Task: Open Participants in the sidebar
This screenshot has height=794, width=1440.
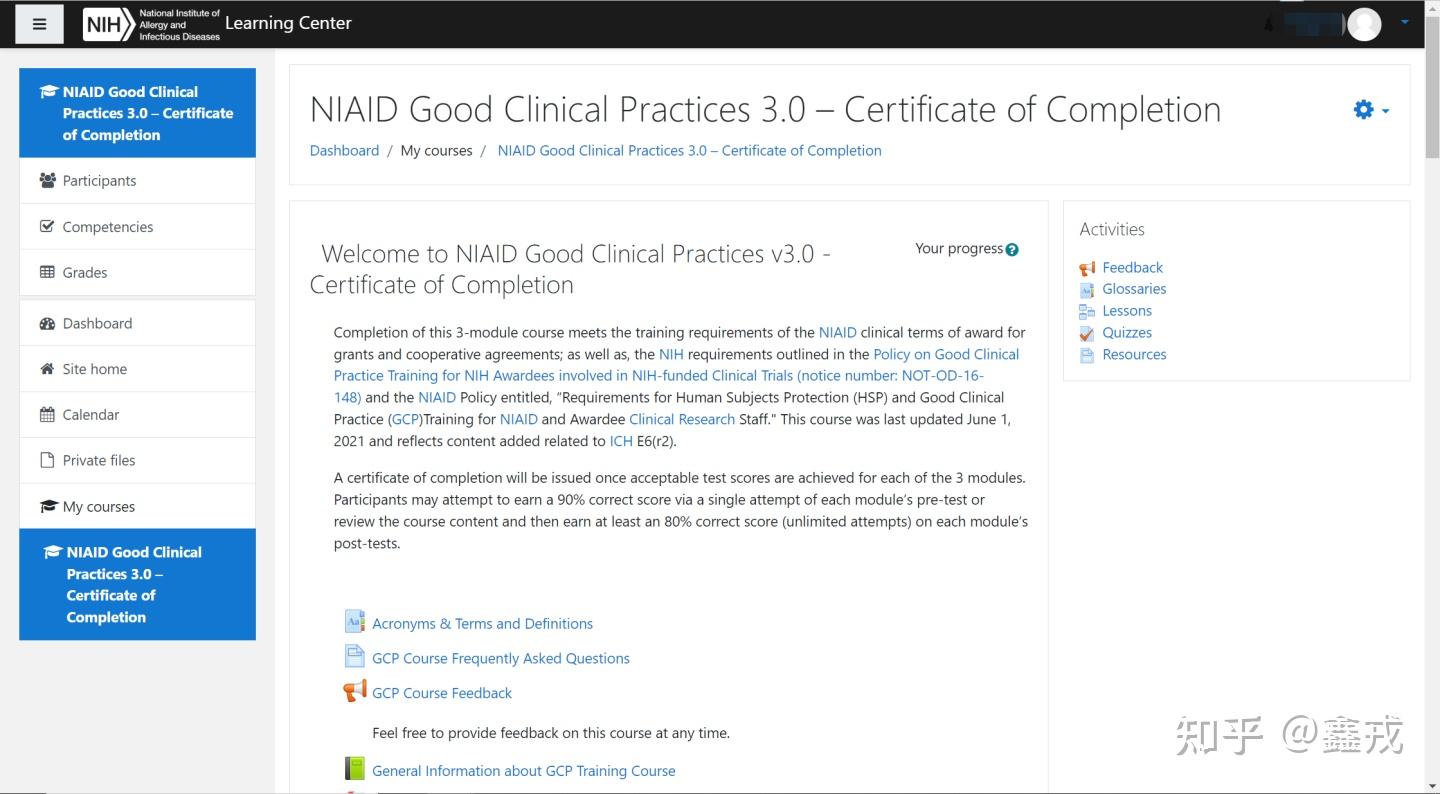Action: click(137, 181)
